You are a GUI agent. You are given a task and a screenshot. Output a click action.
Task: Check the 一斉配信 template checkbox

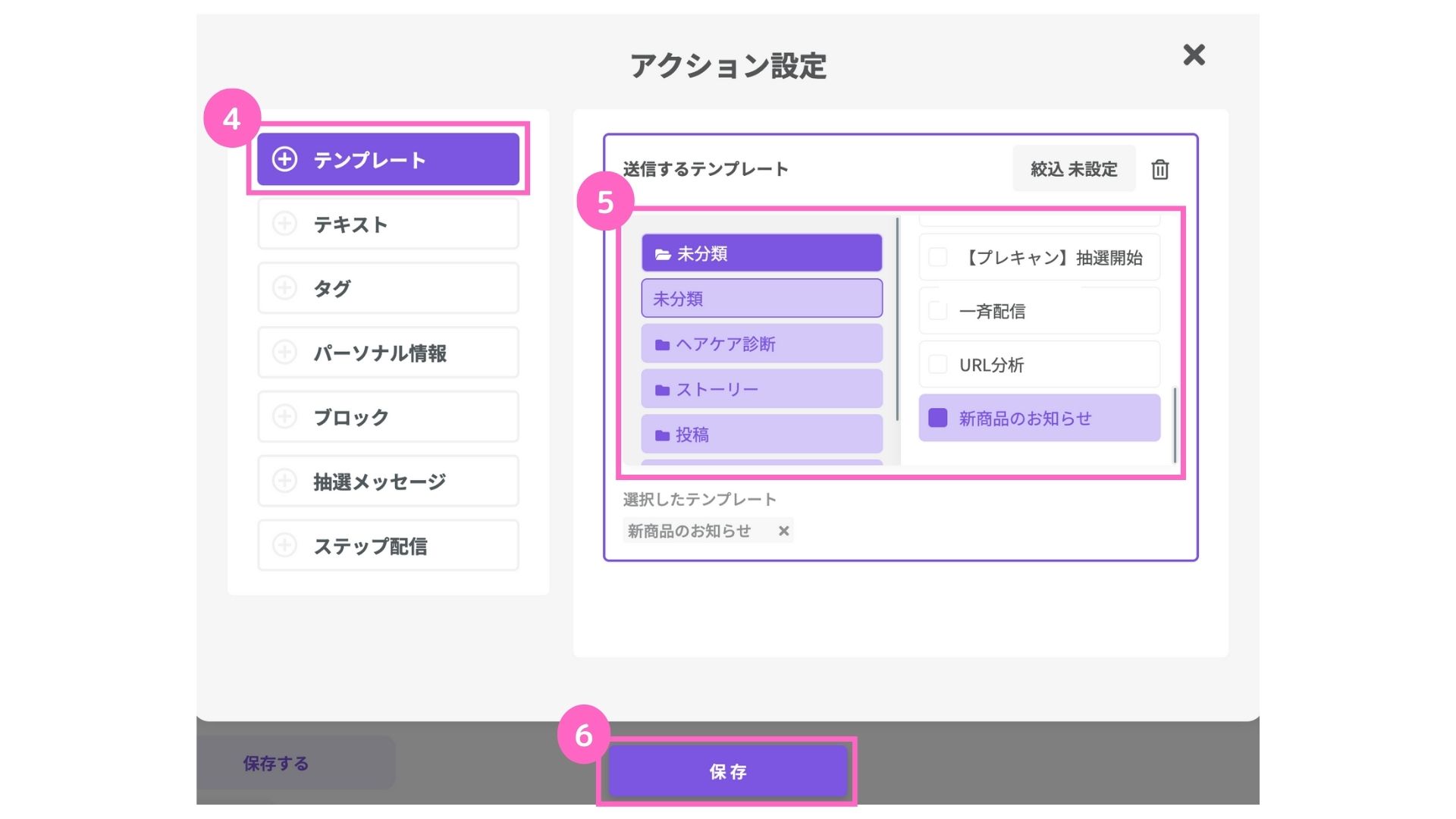(938, 311)
